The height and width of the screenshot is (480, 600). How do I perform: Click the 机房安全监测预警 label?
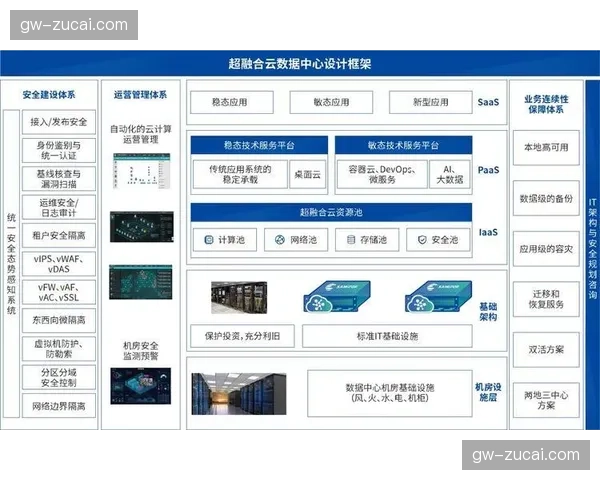(x=141, y=351)
